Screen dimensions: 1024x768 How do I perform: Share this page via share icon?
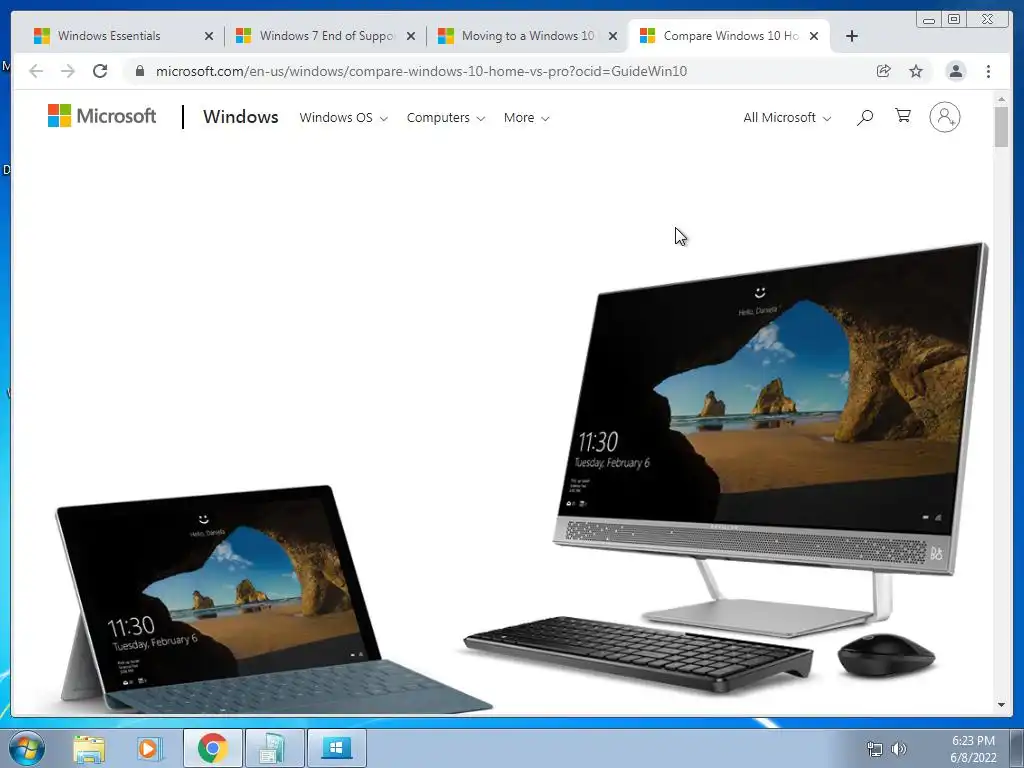[x=884, y=71]
